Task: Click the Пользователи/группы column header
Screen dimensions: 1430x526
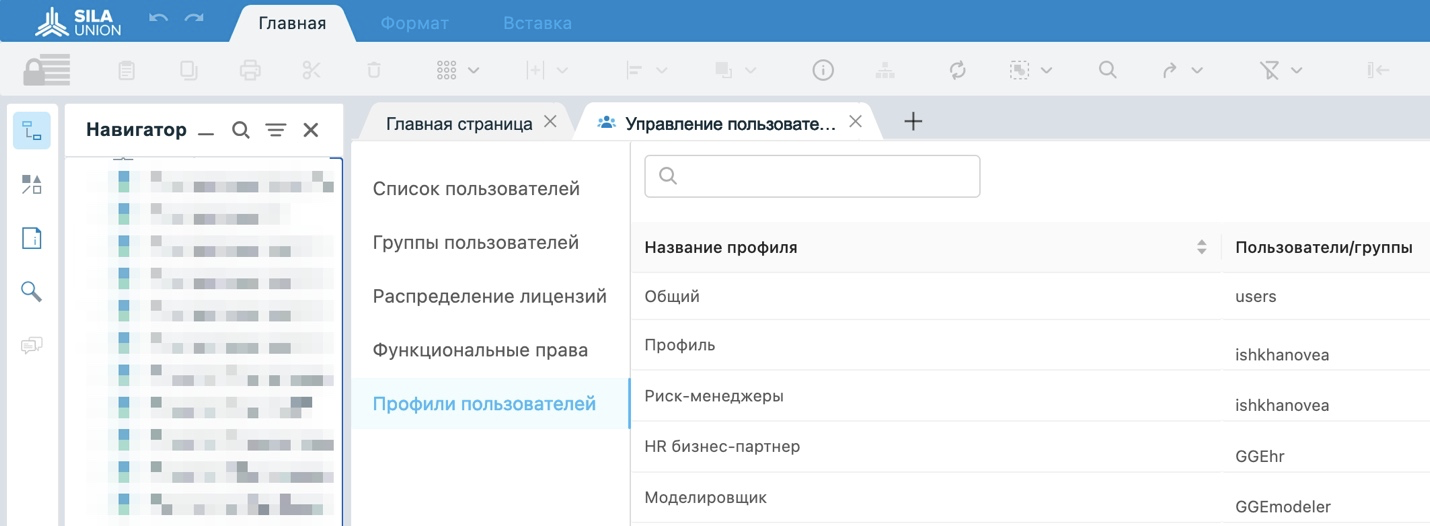Action: pos(1324,247)
